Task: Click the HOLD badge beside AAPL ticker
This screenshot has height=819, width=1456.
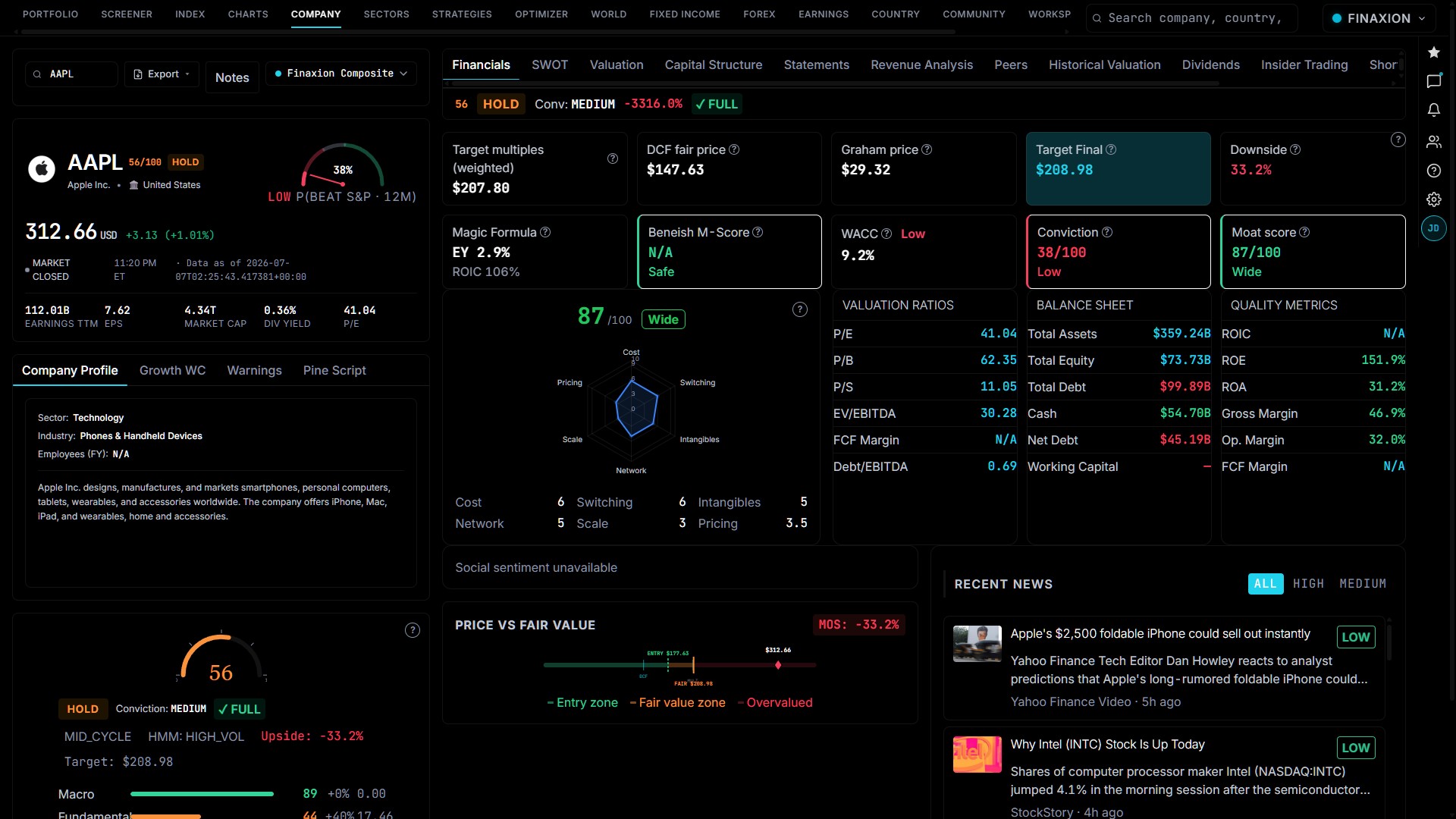Action: 185,162
